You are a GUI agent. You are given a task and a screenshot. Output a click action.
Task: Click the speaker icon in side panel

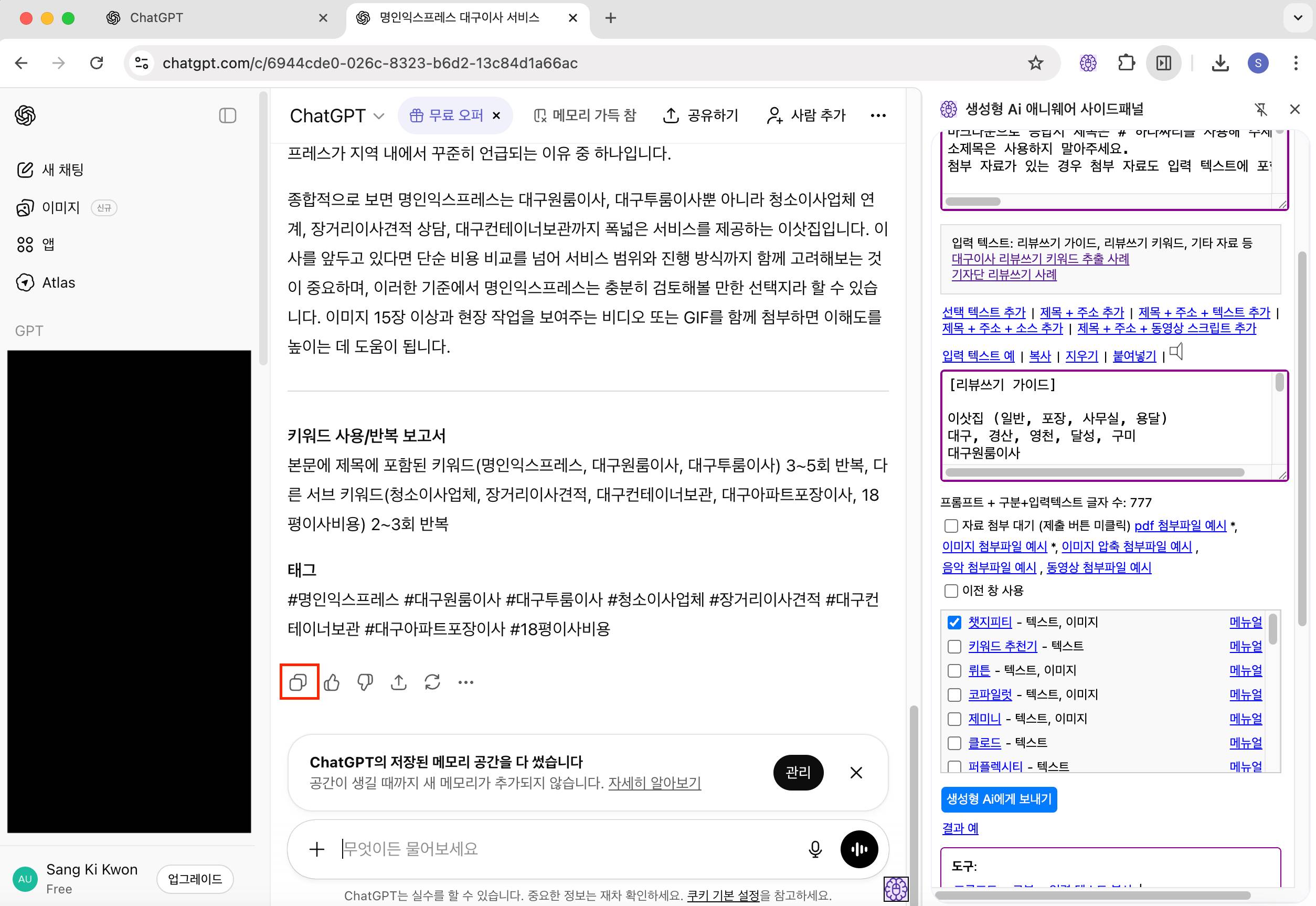click(x=1176, y=352)
